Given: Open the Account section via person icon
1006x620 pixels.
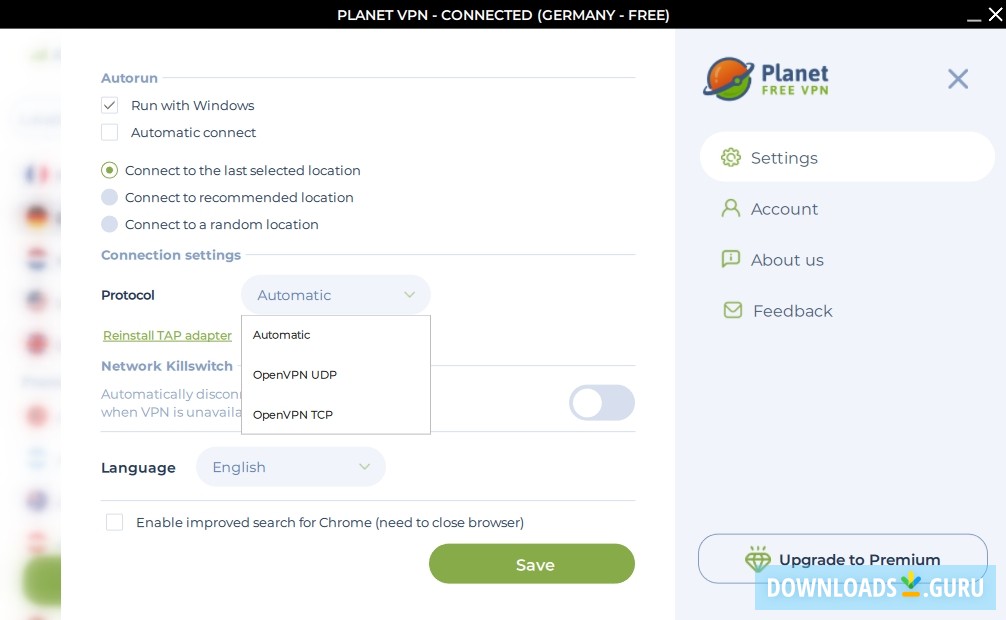Looking at the screenshot, I should 733,209.
